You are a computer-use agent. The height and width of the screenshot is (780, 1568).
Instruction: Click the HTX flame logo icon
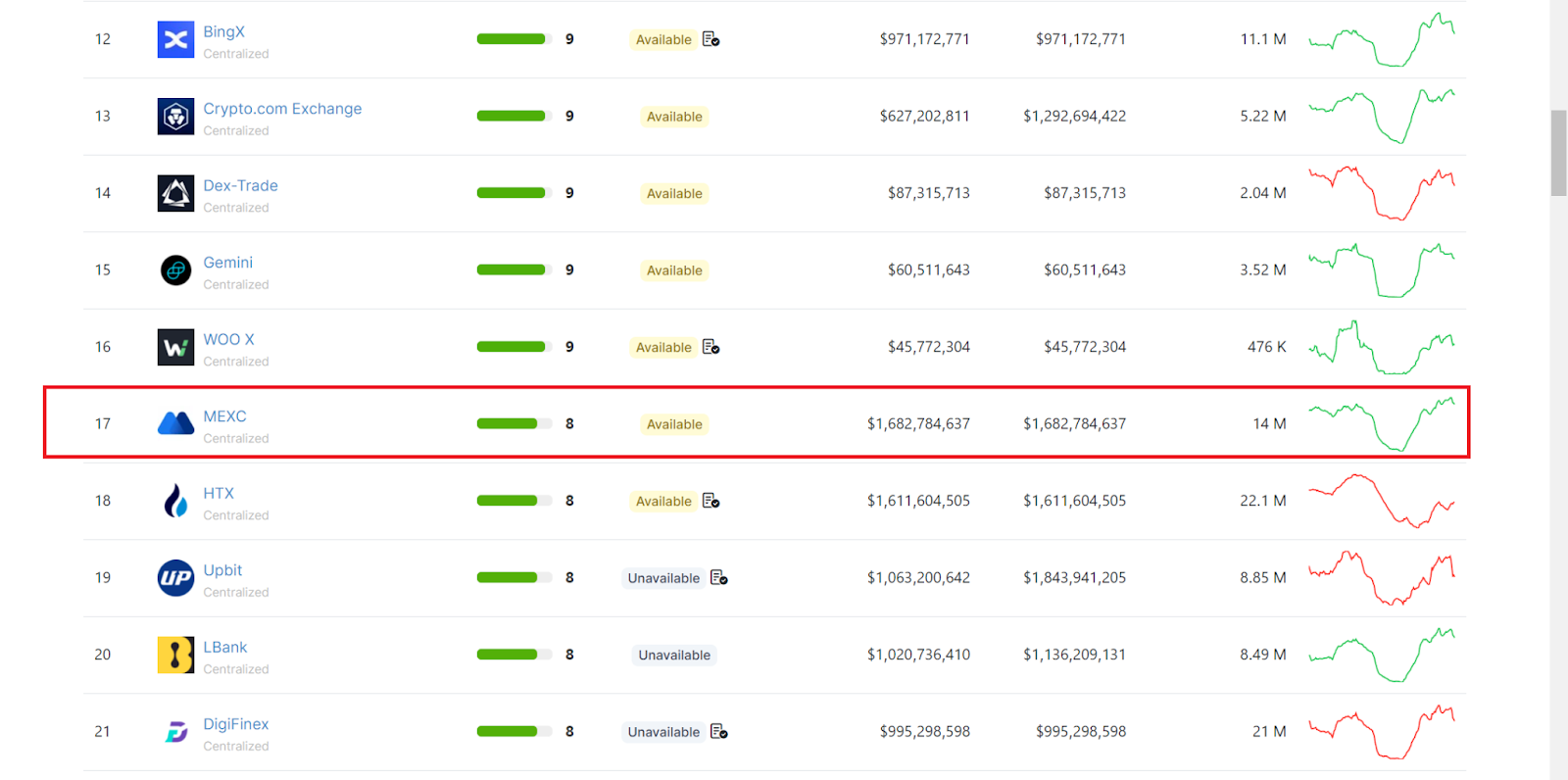point(175,501)
